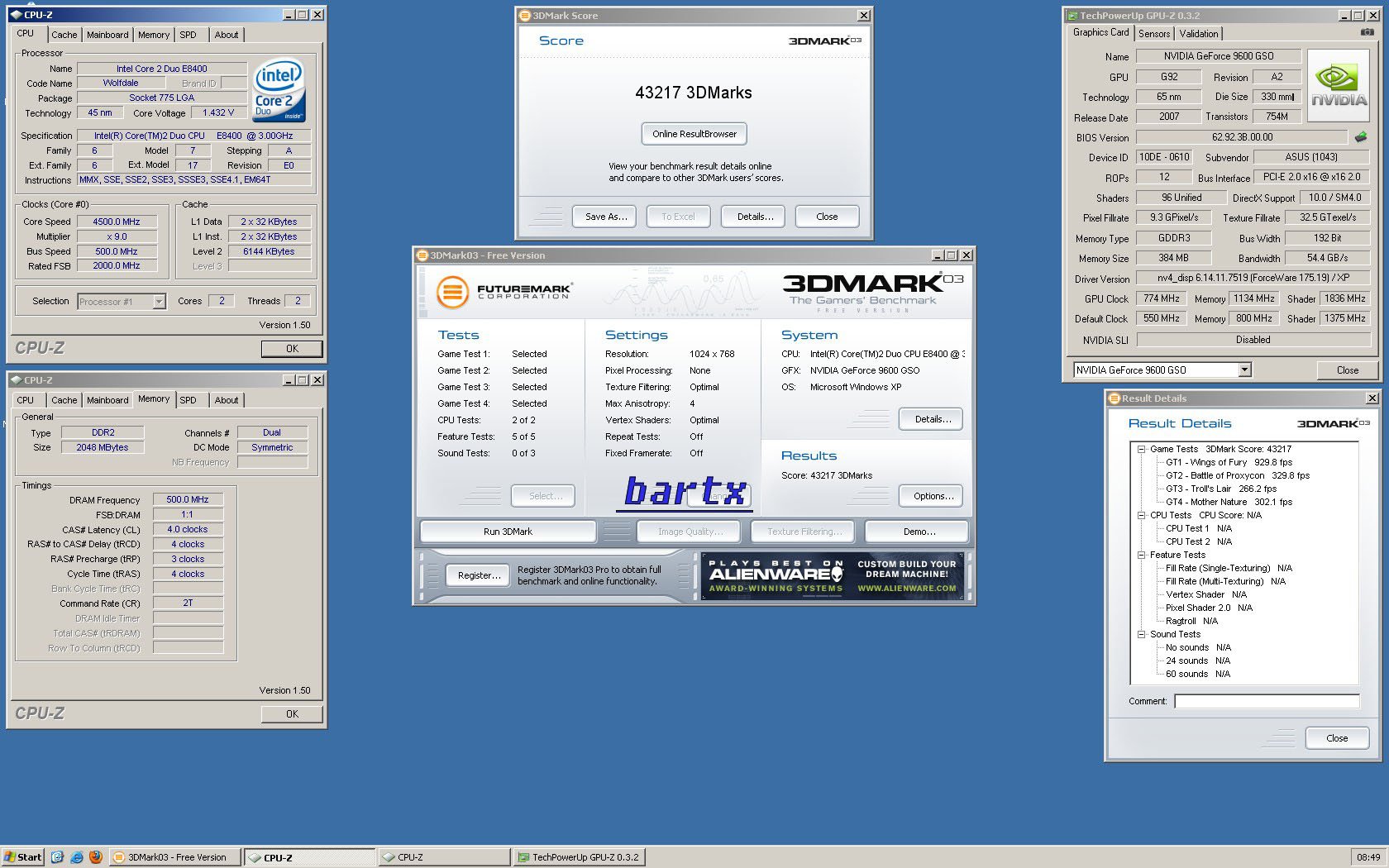Open the Windows Start menu
Viewport: 1389px width, 868px height.
(23, 857)
